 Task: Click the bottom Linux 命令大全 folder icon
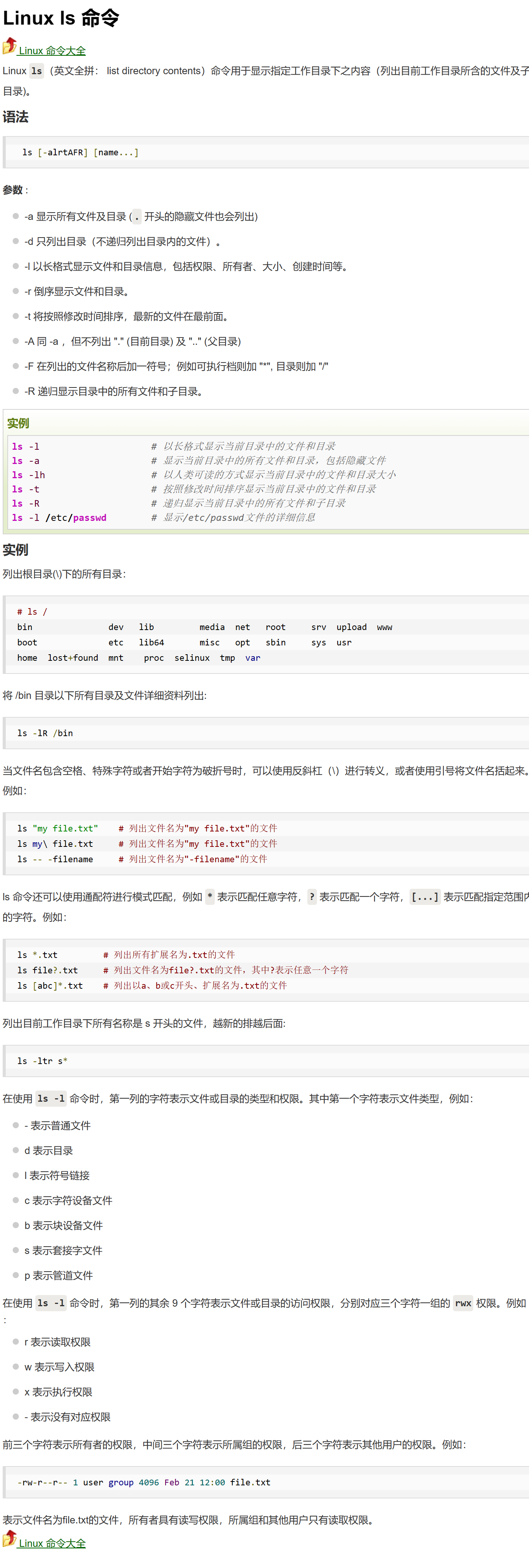tap(10, 1539)
